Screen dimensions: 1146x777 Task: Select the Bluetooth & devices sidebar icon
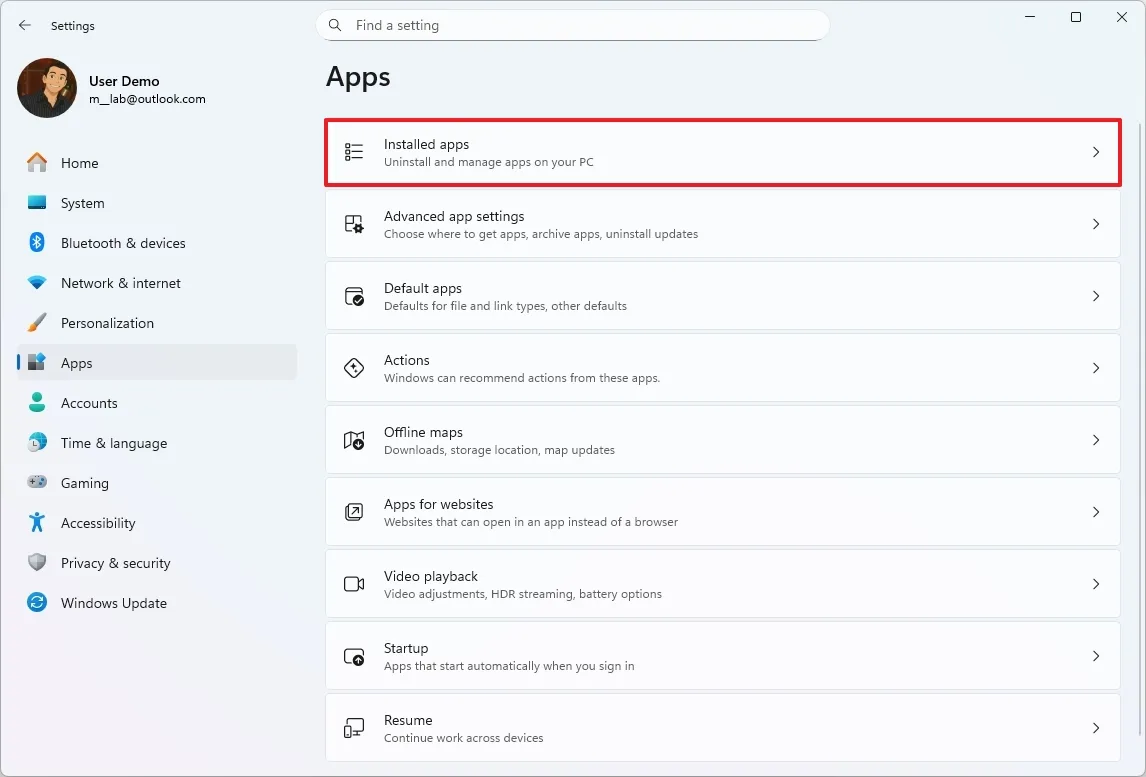coord(36,243)
